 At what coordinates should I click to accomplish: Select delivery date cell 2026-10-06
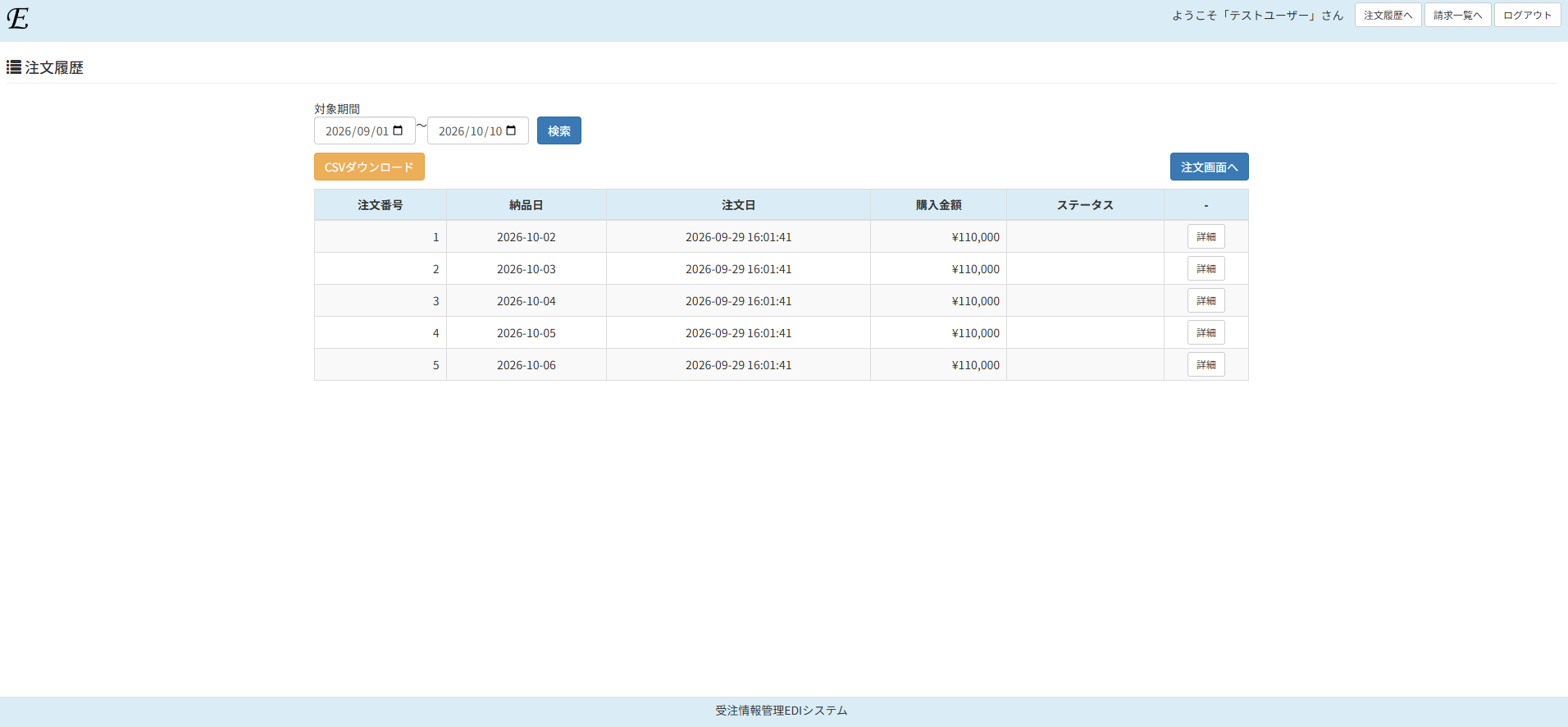coord(526,365)
